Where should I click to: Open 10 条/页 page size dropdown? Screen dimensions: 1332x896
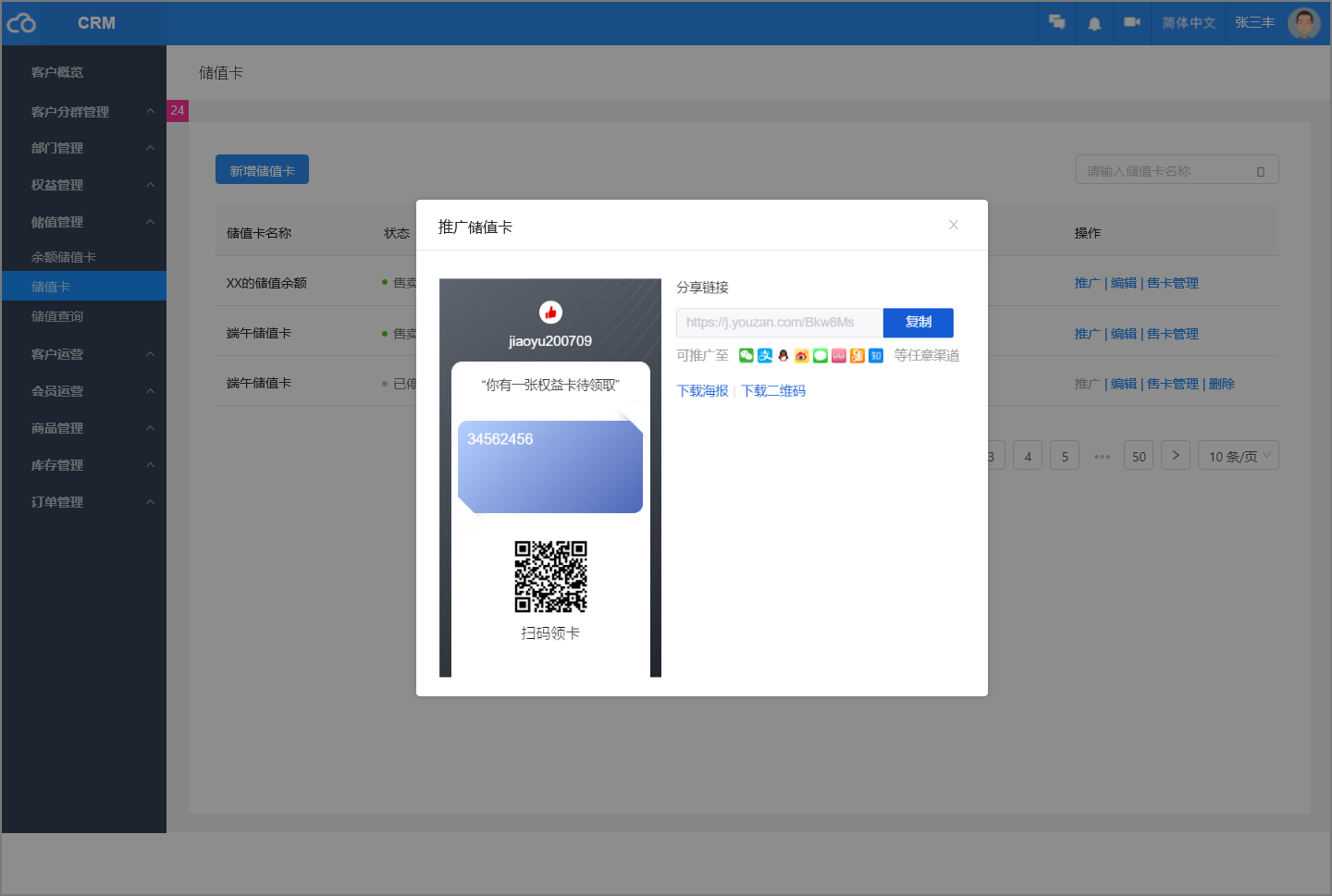tap(1239, 456)
